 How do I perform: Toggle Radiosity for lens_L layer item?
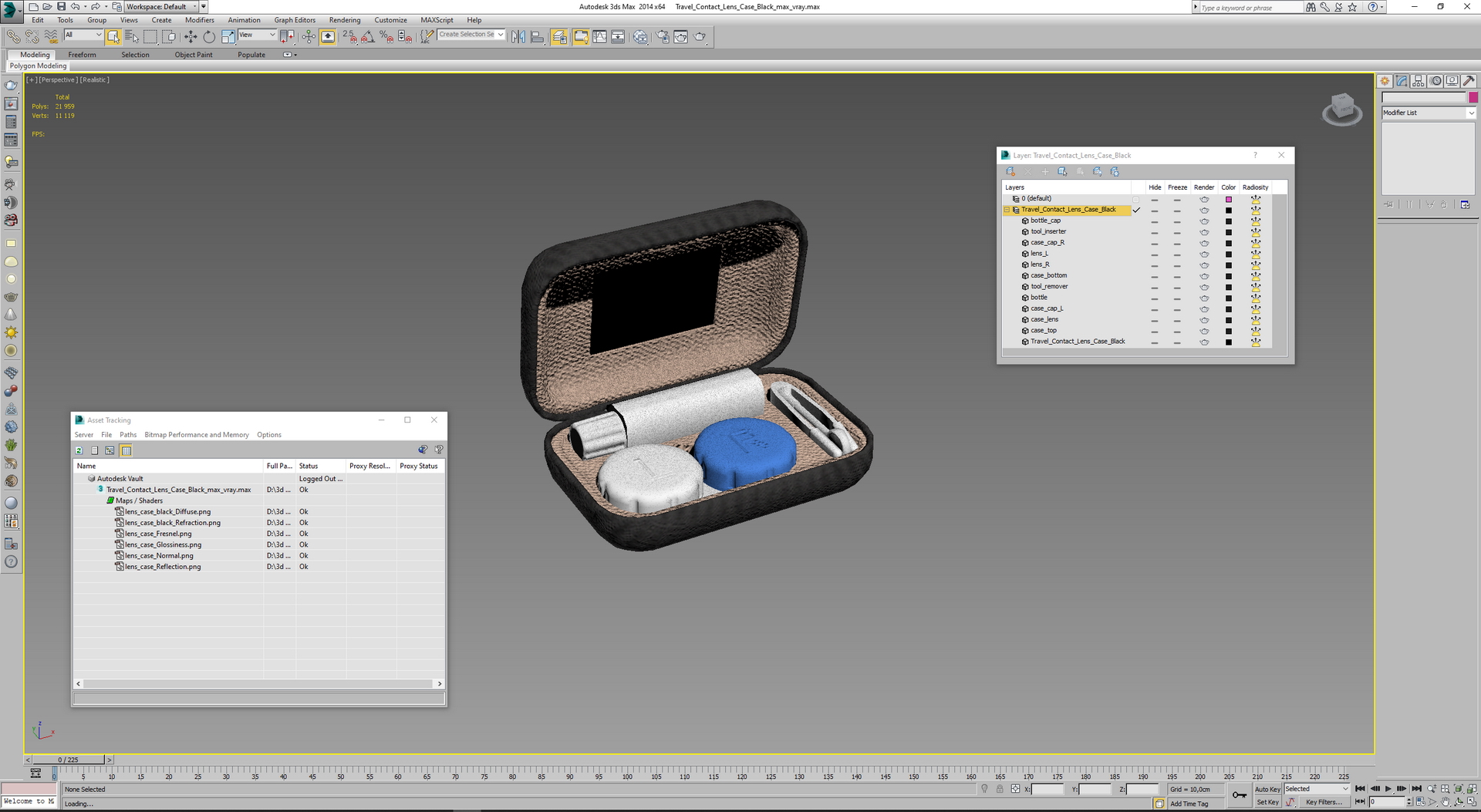1256,254
